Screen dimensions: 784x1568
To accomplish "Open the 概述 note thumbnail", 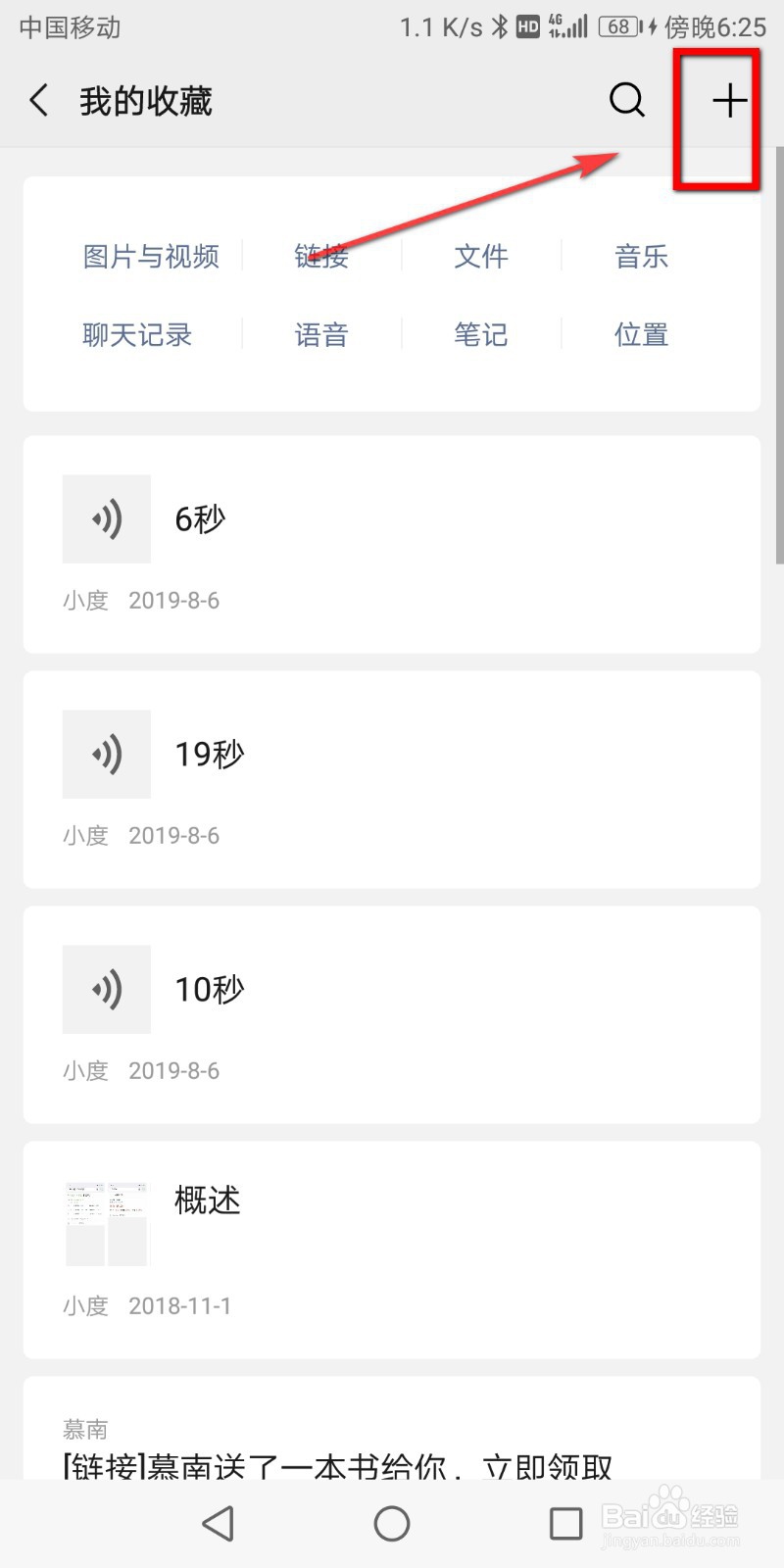I will coord(107,1224).
